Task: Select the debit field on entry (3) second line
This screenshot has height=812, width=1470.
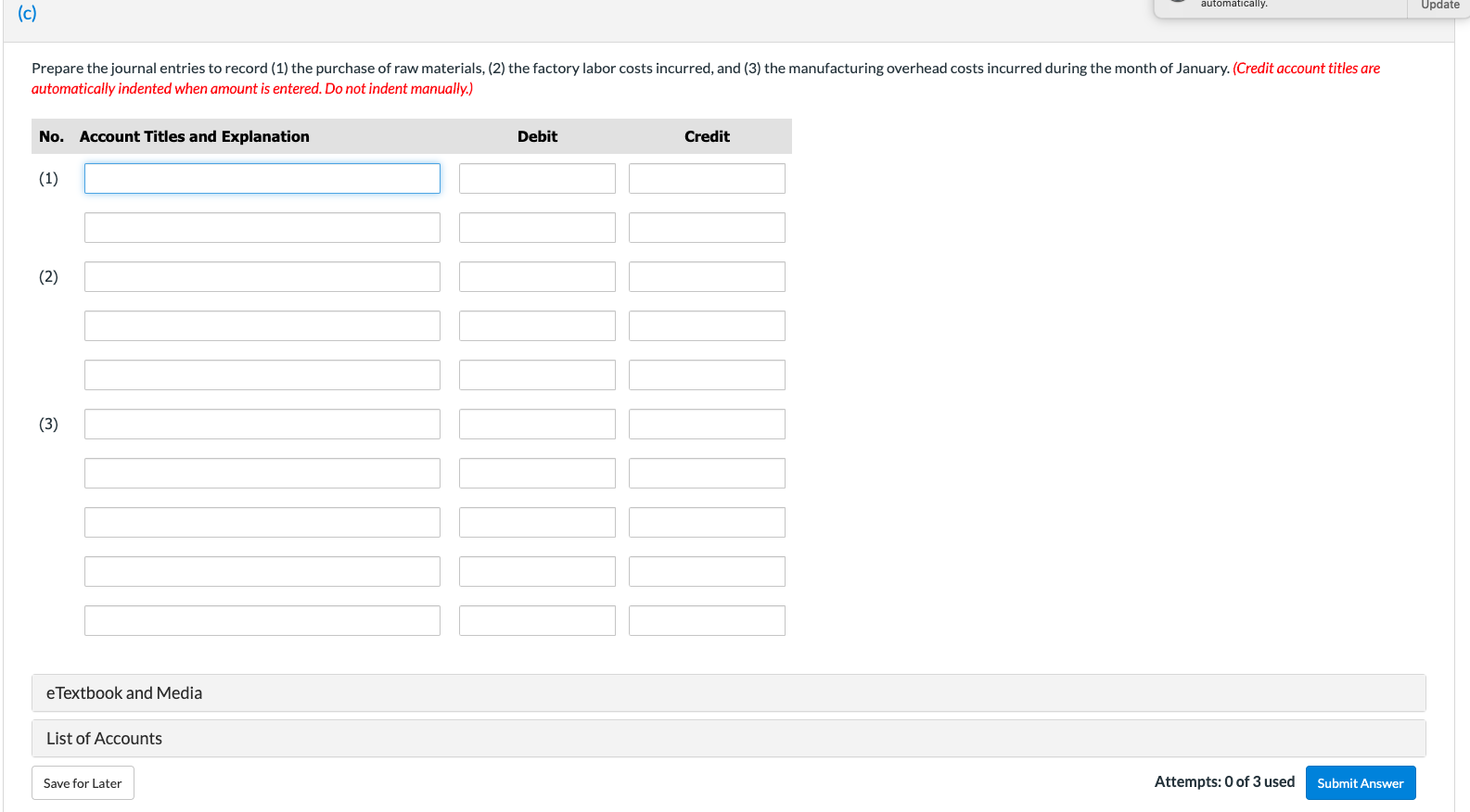Action: click(537, 474)
